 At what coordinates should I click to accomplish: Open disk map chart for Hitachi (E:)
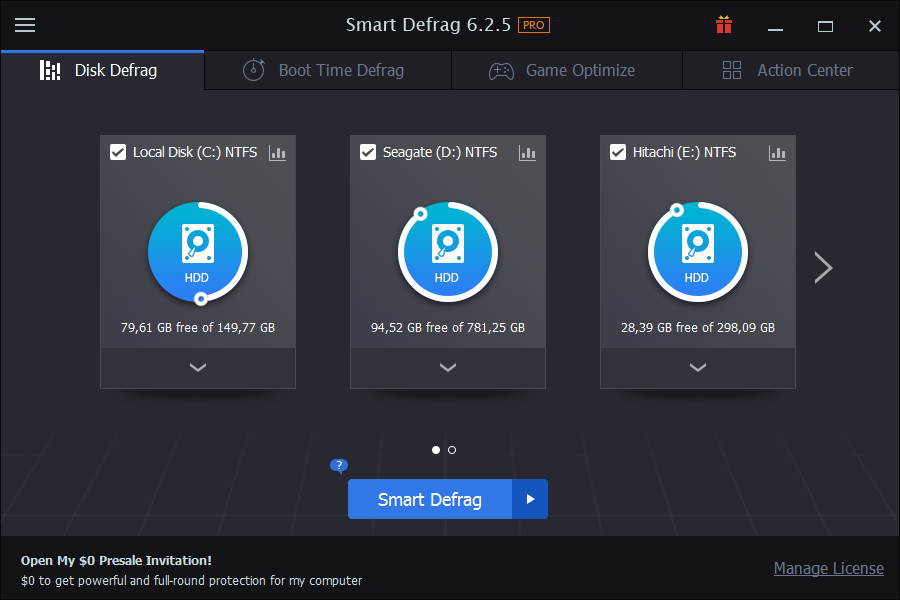pyautogui.click(x=777, y=153)
